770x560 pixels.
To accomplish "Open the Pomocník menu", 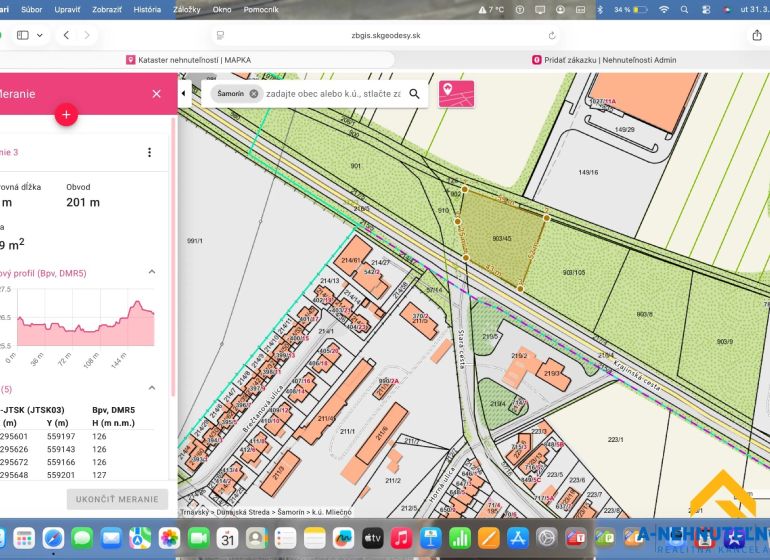I will [x=261, y=9].
